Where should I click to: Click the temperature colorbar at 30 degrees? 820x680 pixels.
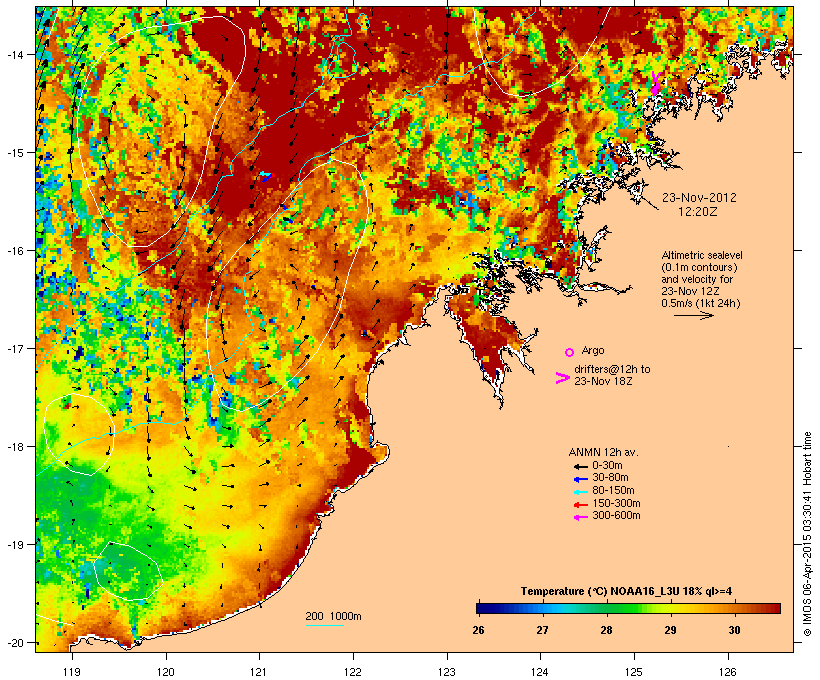click(734, 608)
